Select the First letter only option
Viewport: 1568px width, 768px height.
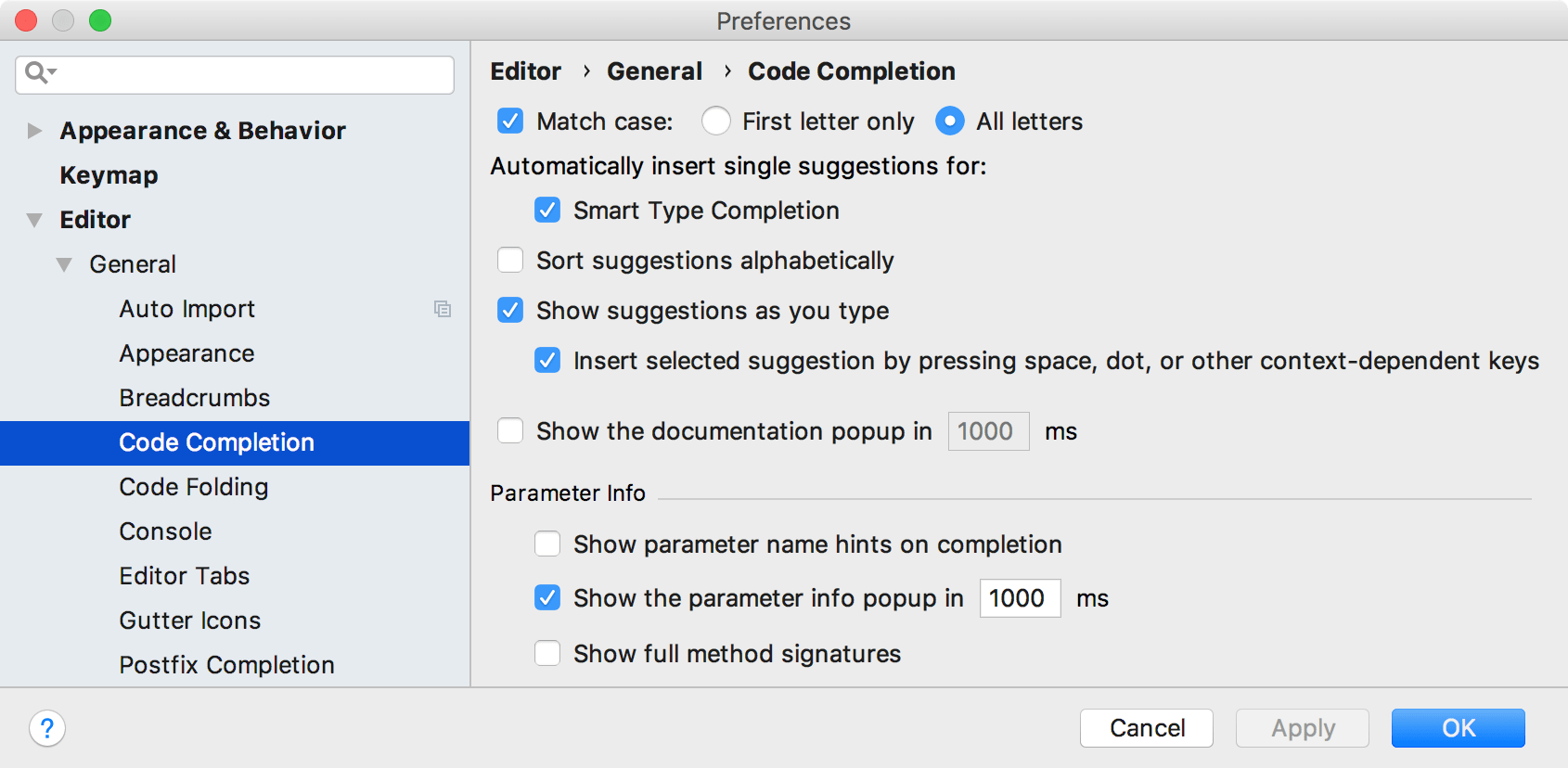[715, 121]
